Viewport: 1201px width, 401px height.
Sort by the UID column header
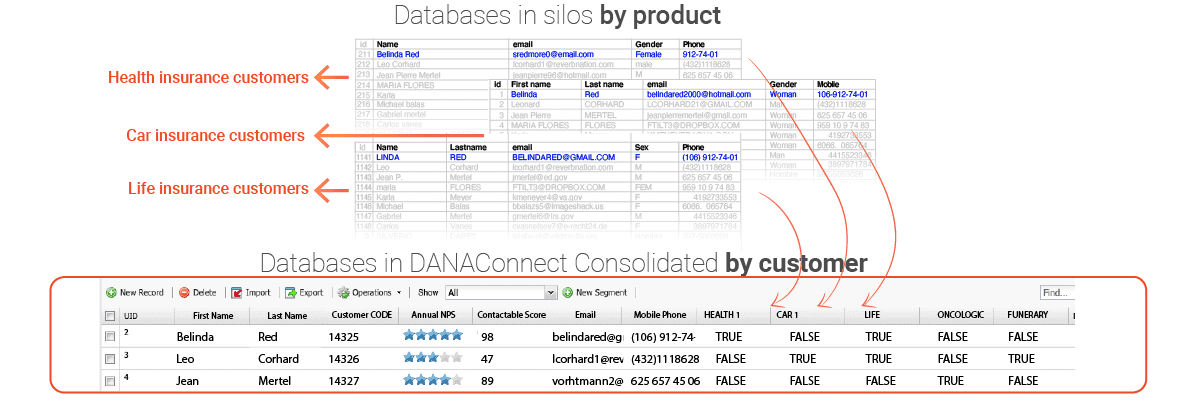(131, 316)
